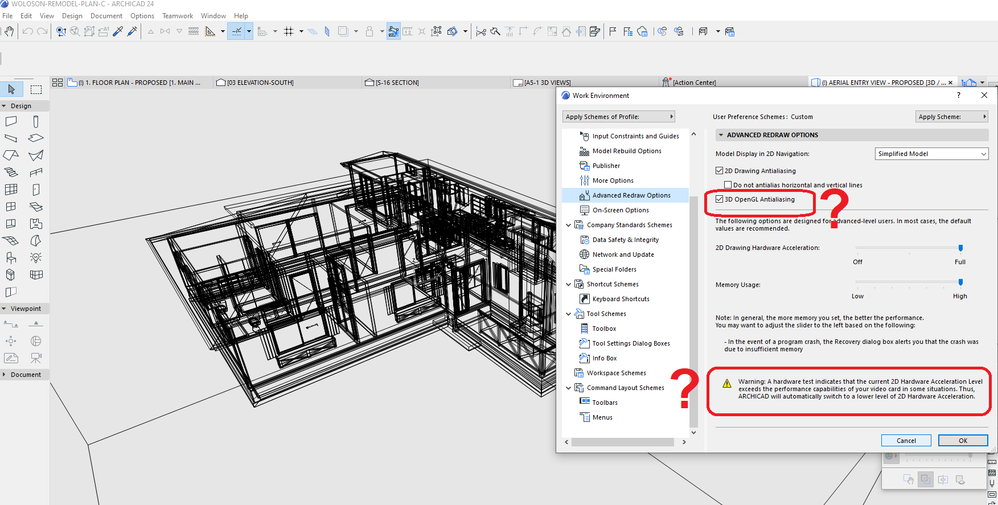Open the Teamwork menu

pyautogui.click(x=178, y=16)
